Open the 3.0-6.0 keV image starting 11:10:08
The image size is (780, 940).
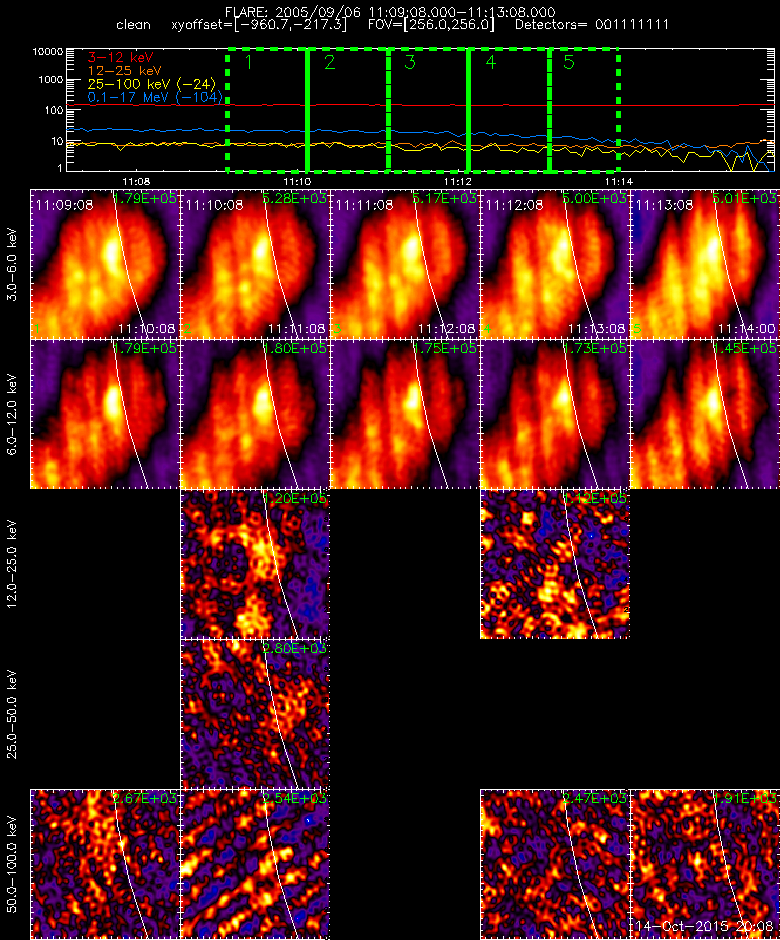[255, 264]
